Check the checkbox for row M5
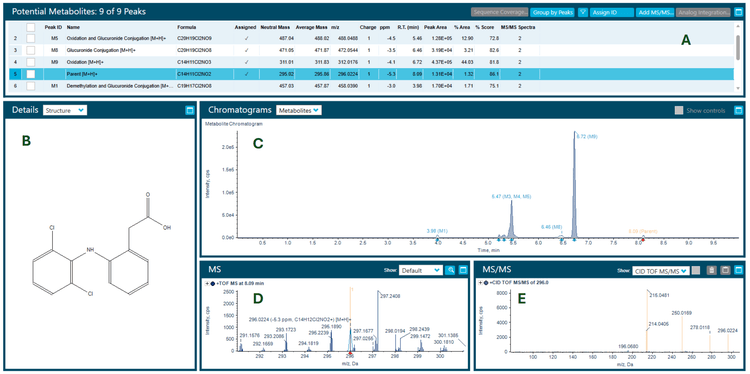 point(31,37)
